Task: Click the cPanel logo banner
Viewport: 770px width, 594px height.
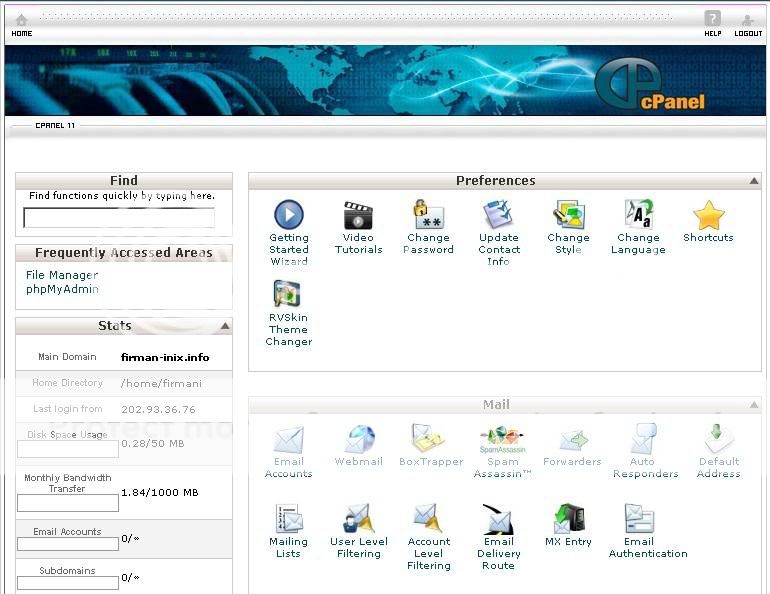Action: [x=650, y=84]
